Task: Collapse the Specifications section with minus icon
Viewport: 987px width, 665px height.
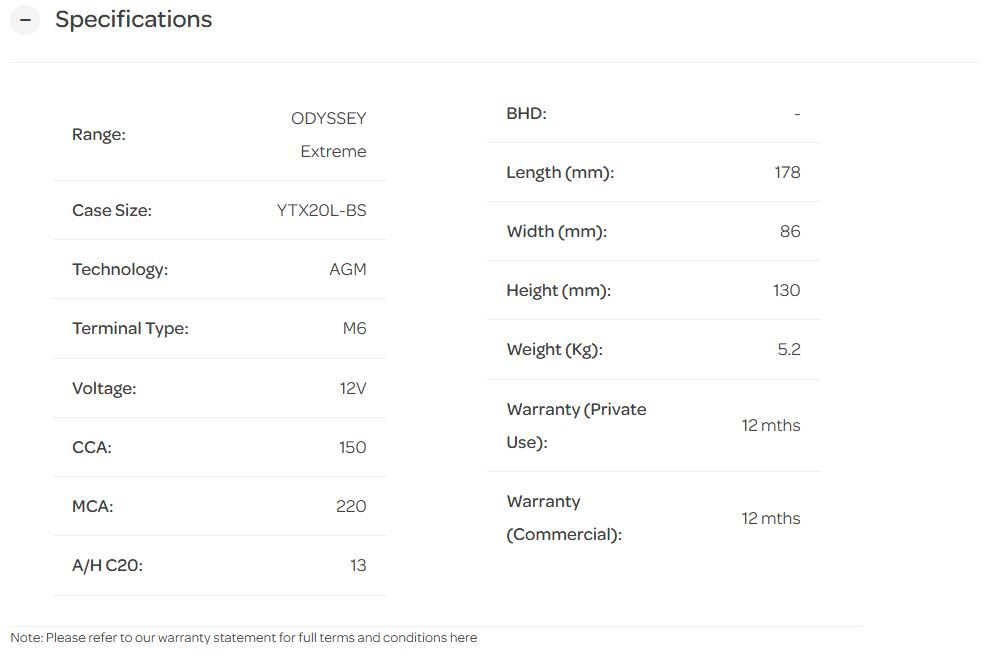Action: pyautogui.click(x=25, y=20)
